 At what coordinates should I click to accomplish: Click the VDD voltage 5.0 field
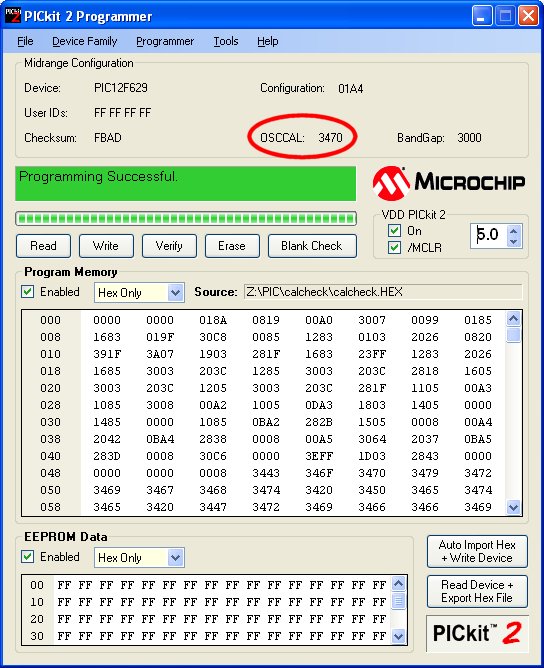click(489, 235)
